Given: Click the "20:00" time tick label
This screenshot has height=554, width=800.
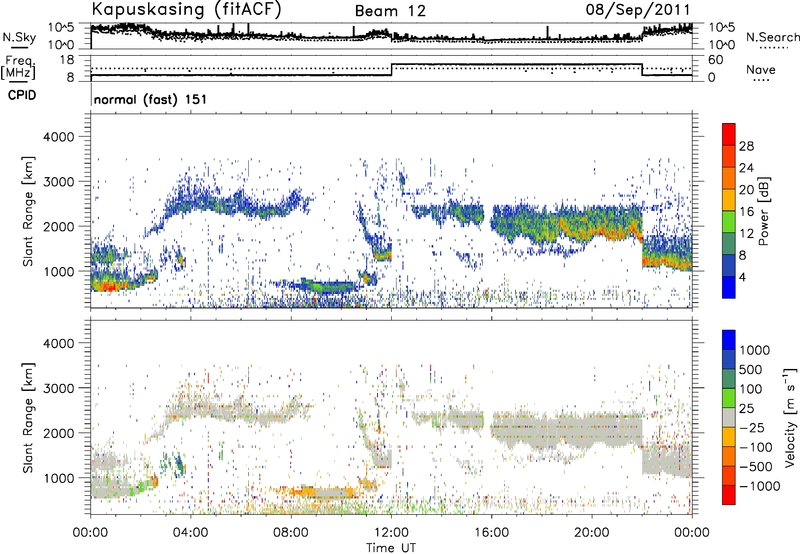Looking at the screenshot, I should pyautogui.click(x=591, y=533).
